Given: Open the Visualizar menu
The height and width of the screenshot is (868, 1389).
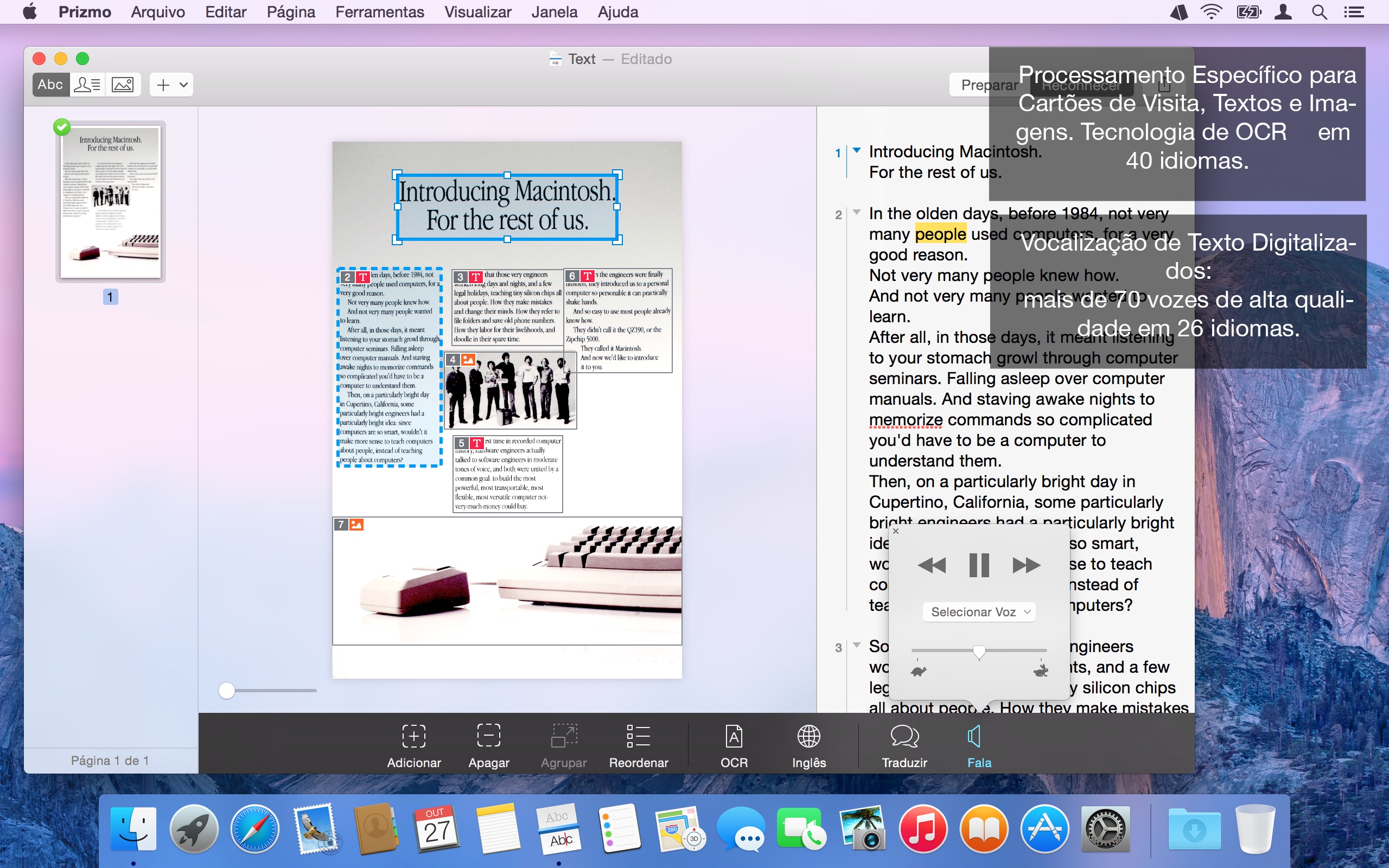Looking at the screenshot, I should (477, 12).
